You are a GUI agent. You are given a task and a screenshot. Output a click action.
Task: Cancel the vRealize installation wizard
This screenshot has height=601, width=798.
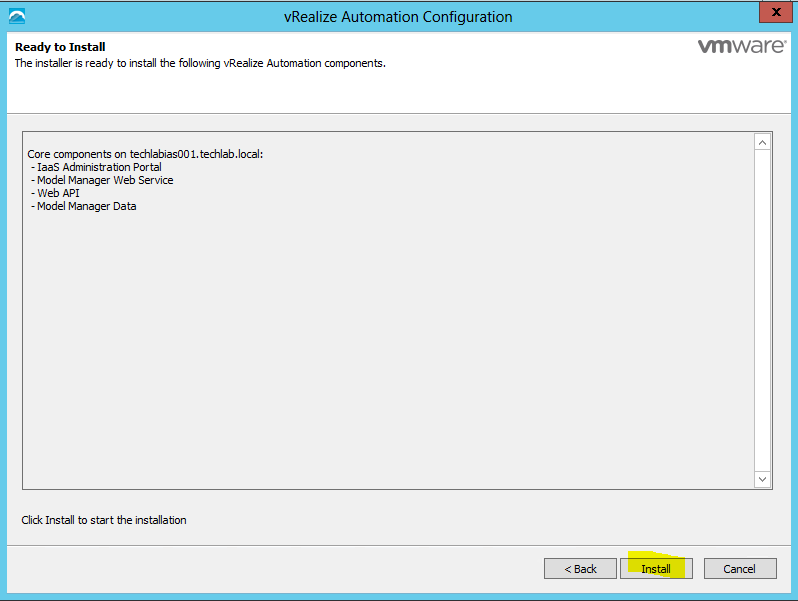(x=740, y=568)
